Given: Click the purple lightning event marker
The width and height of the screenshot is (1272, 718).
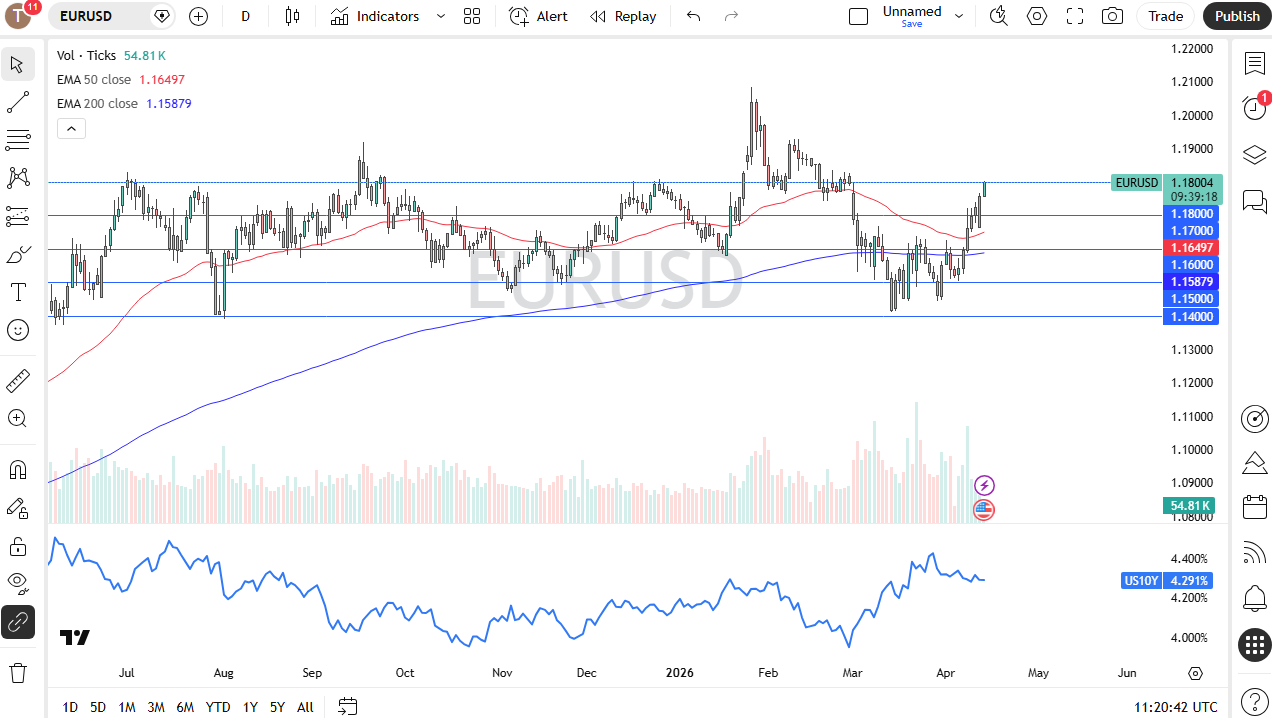Looking at the screenshot, I should pyautogui.click(x=984, y=486).
